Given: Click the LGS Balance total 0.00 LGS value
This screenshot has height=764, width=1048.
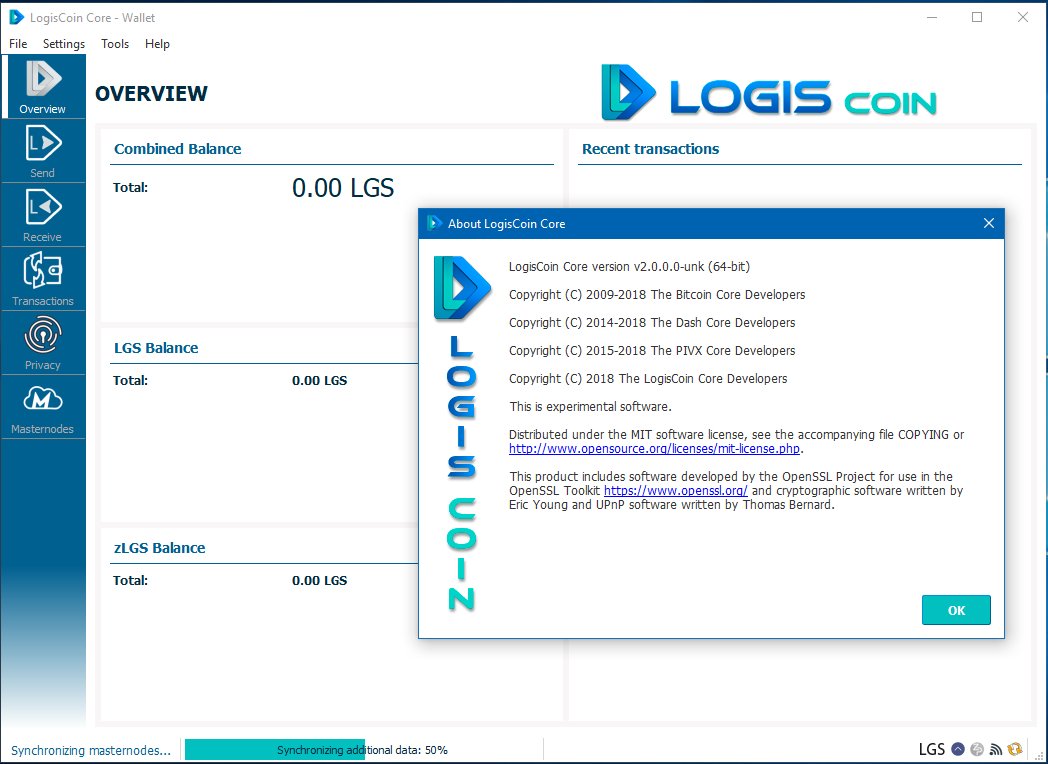Looking at the screenshot, I should tap(319, 380).
